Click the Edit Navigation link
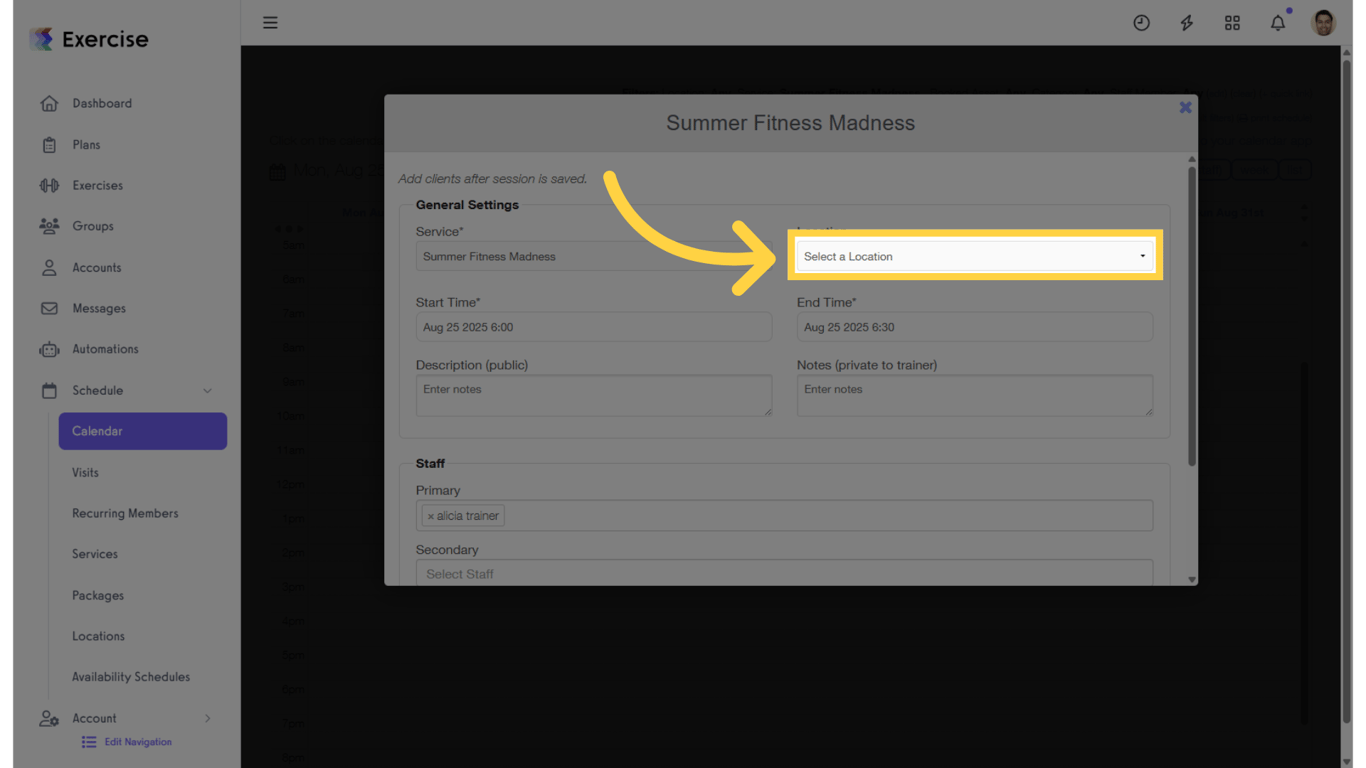Viewport: 1366px width, 768px height. 137,742
